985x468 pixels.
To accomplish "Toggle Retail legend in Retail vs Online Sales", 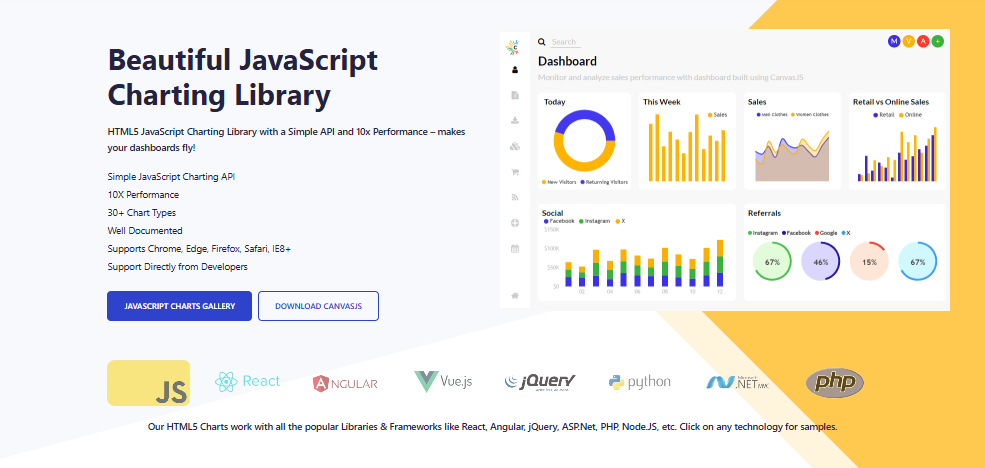I will (x=884, y=115).
